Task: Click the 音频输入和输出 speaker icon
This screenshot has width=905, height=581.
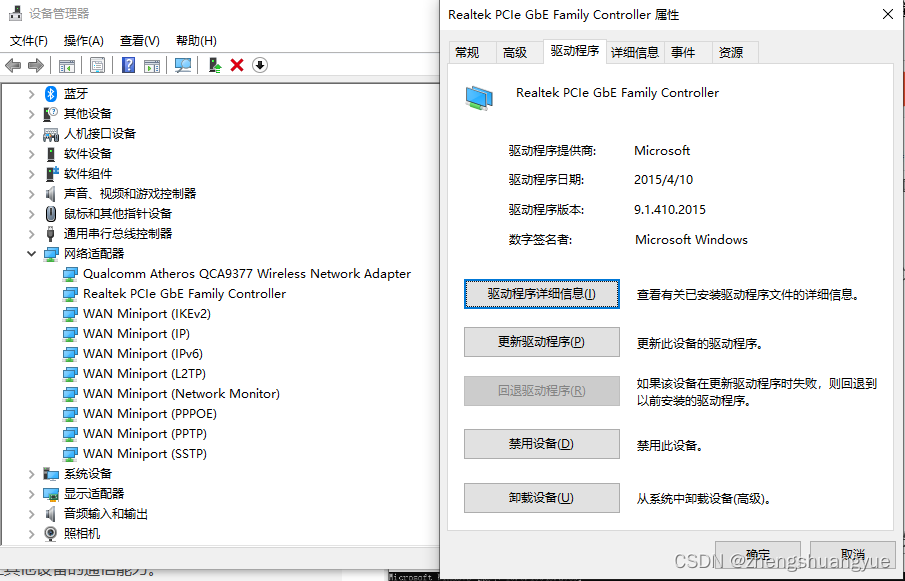Action: click(51, 514)
